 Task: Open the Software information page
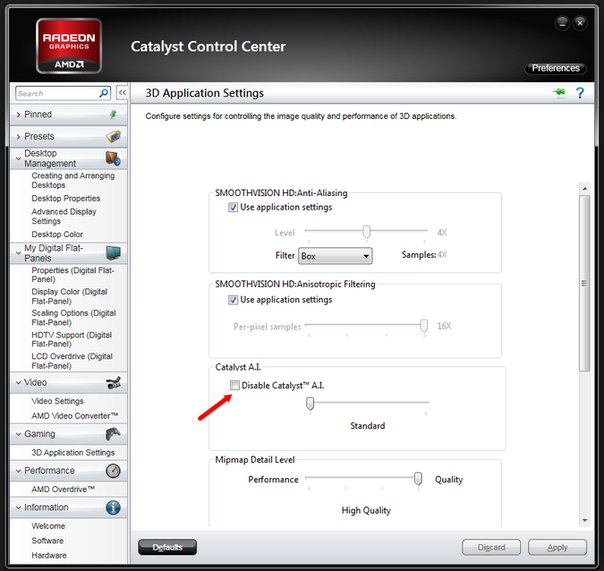tap(47, 540)
